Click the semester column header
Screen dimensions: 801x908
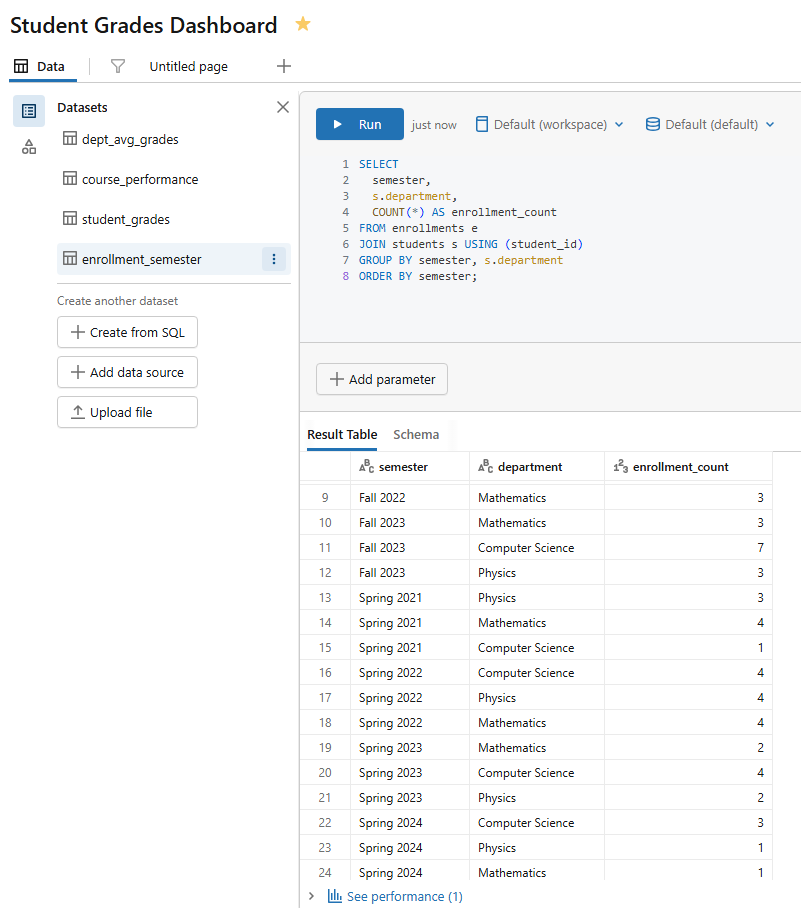coord(410,467)
